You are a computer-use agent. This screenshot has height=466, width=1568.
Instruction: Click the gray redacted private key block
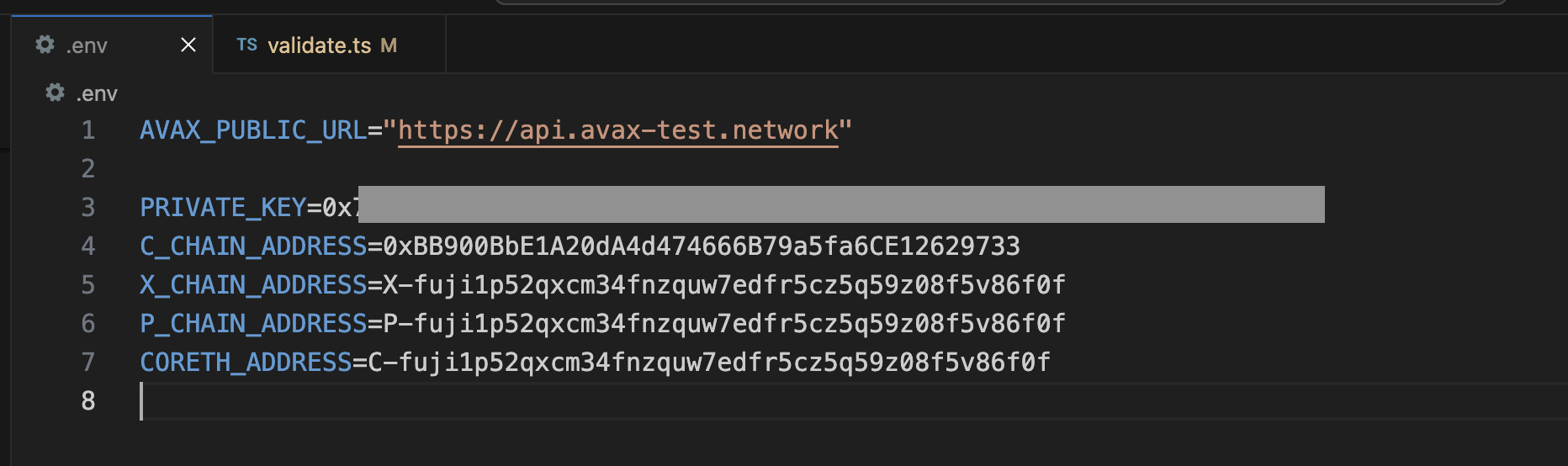[x=841, y=204]
